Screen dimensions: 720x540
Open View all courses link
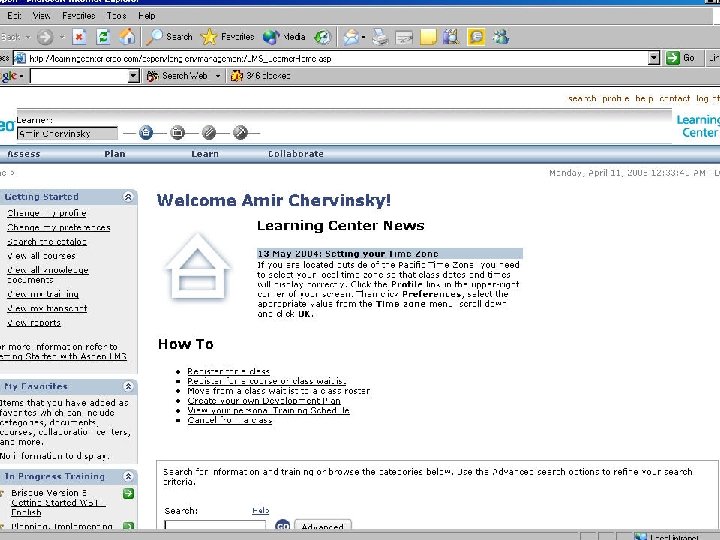point(41,256)
